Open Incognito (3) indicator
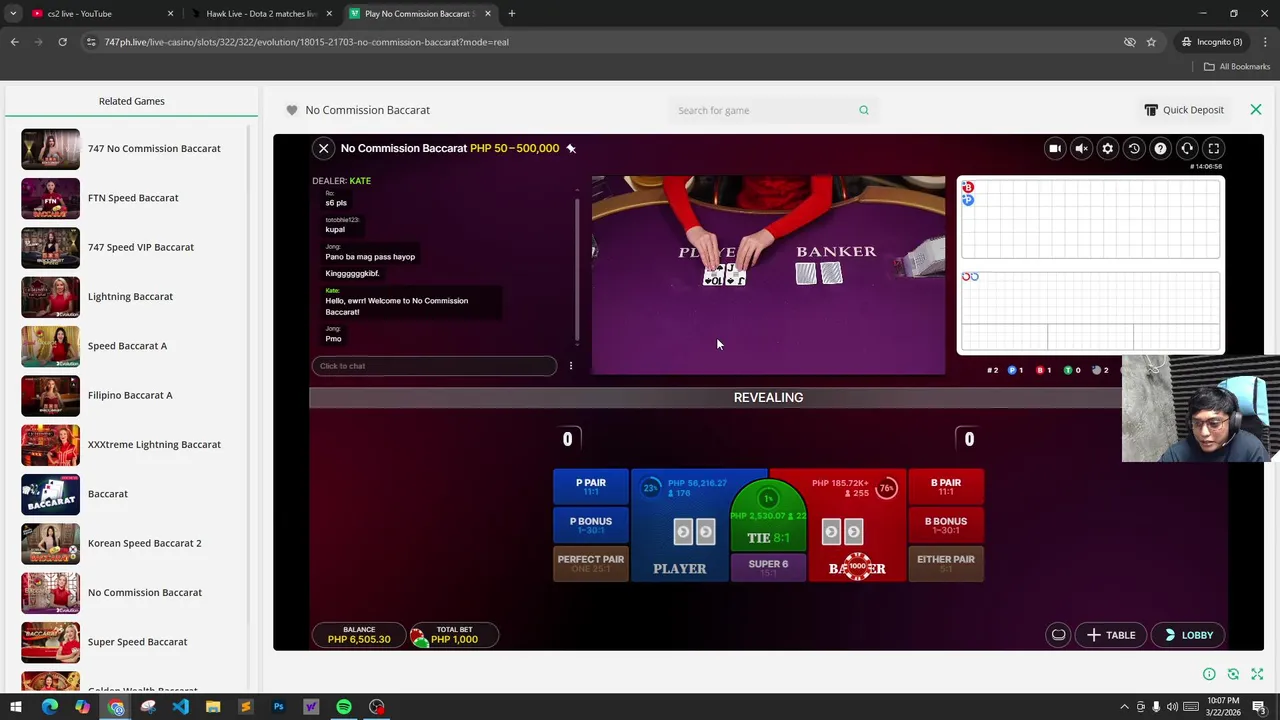 click(1212, 42)
